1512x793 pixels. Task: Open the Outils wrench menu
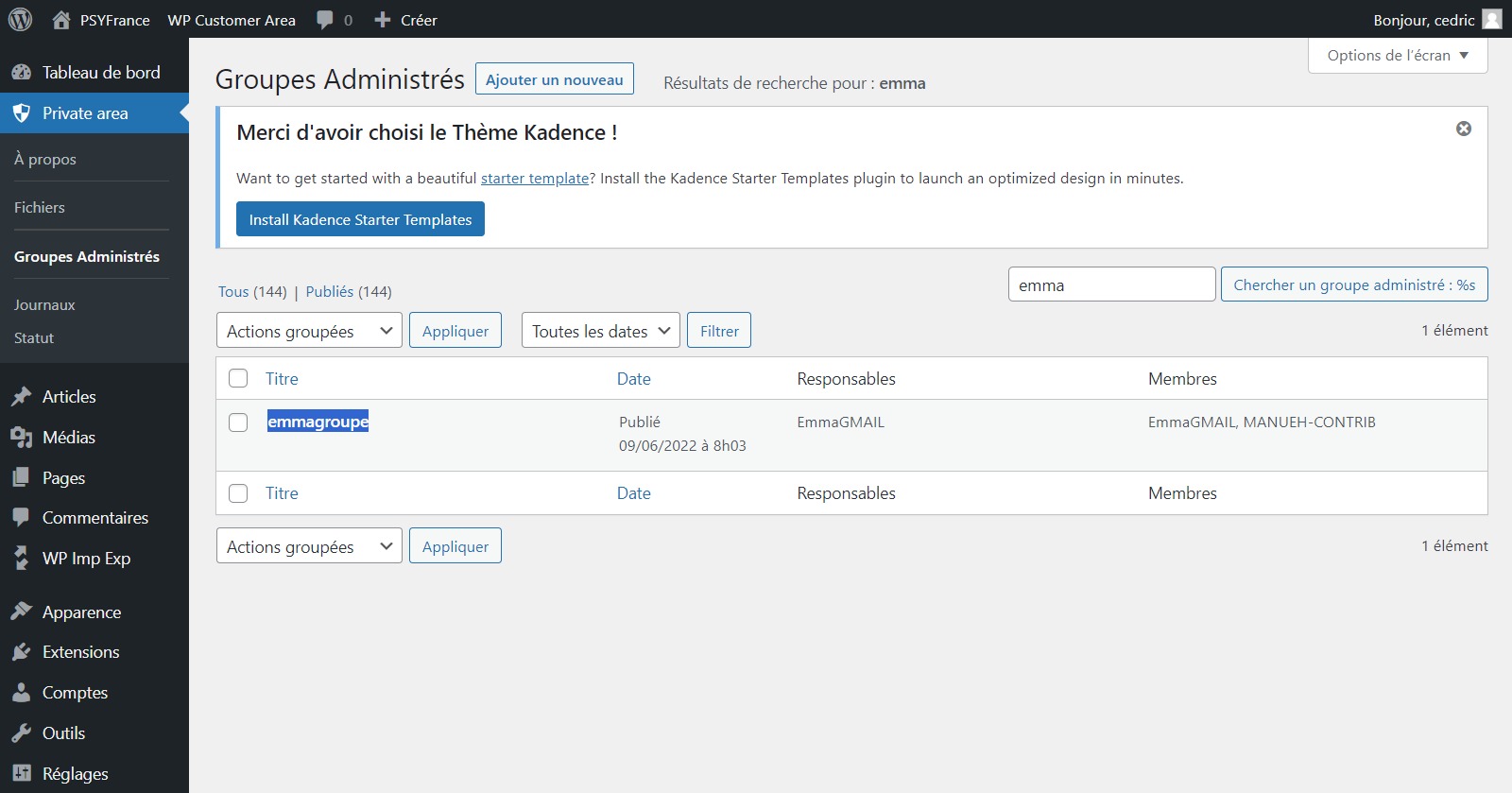63,733
